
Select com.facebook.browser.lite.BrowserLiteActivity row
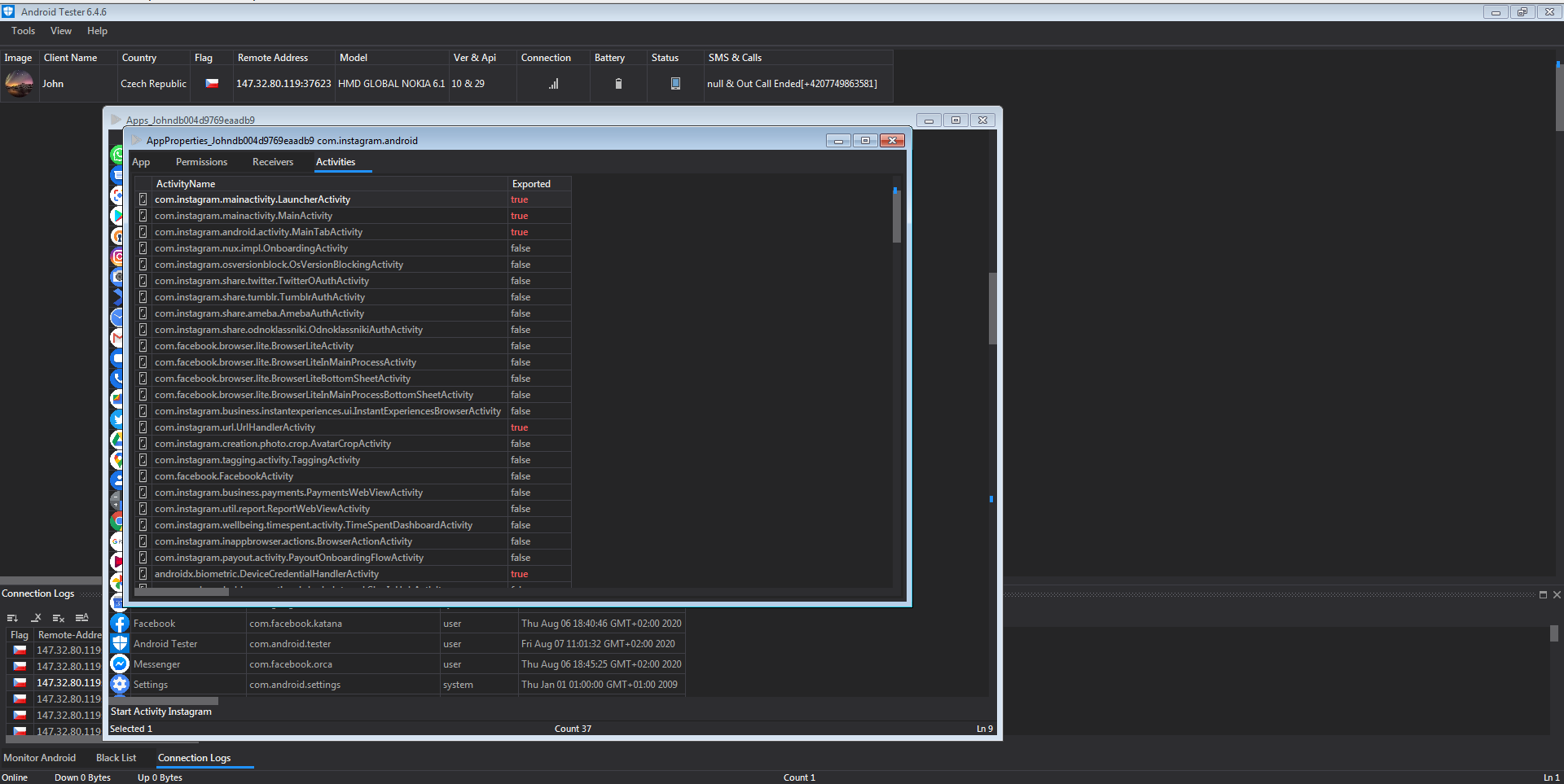tap(352, 346)
